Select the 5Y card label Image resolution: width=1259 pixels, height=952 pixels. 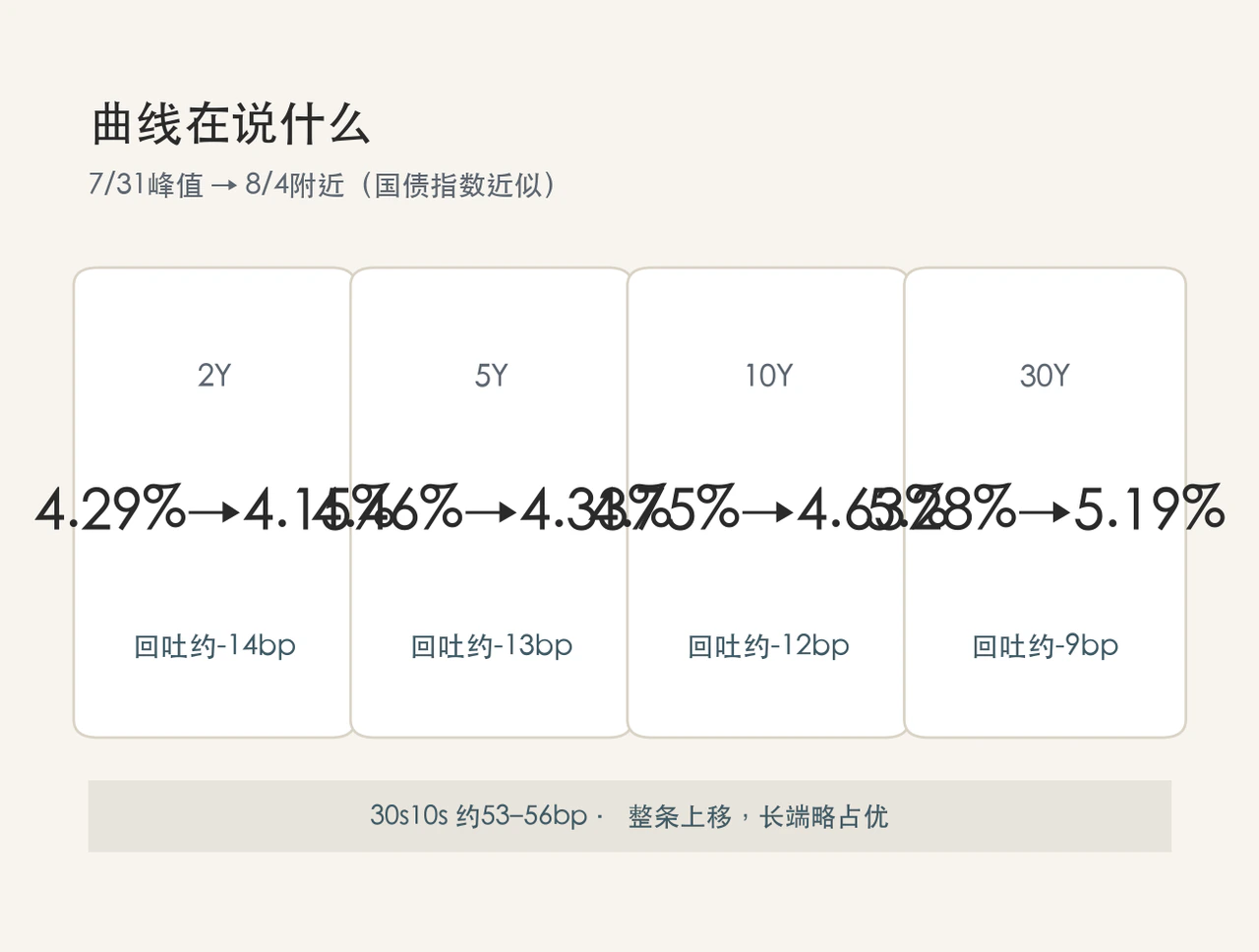[491, 376]
